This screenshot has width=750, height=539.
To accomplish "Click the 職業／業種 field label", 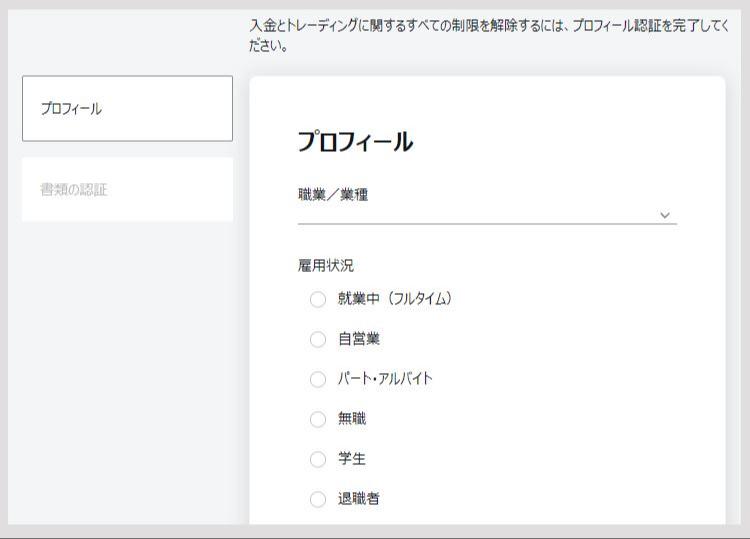I will (333, 195).
